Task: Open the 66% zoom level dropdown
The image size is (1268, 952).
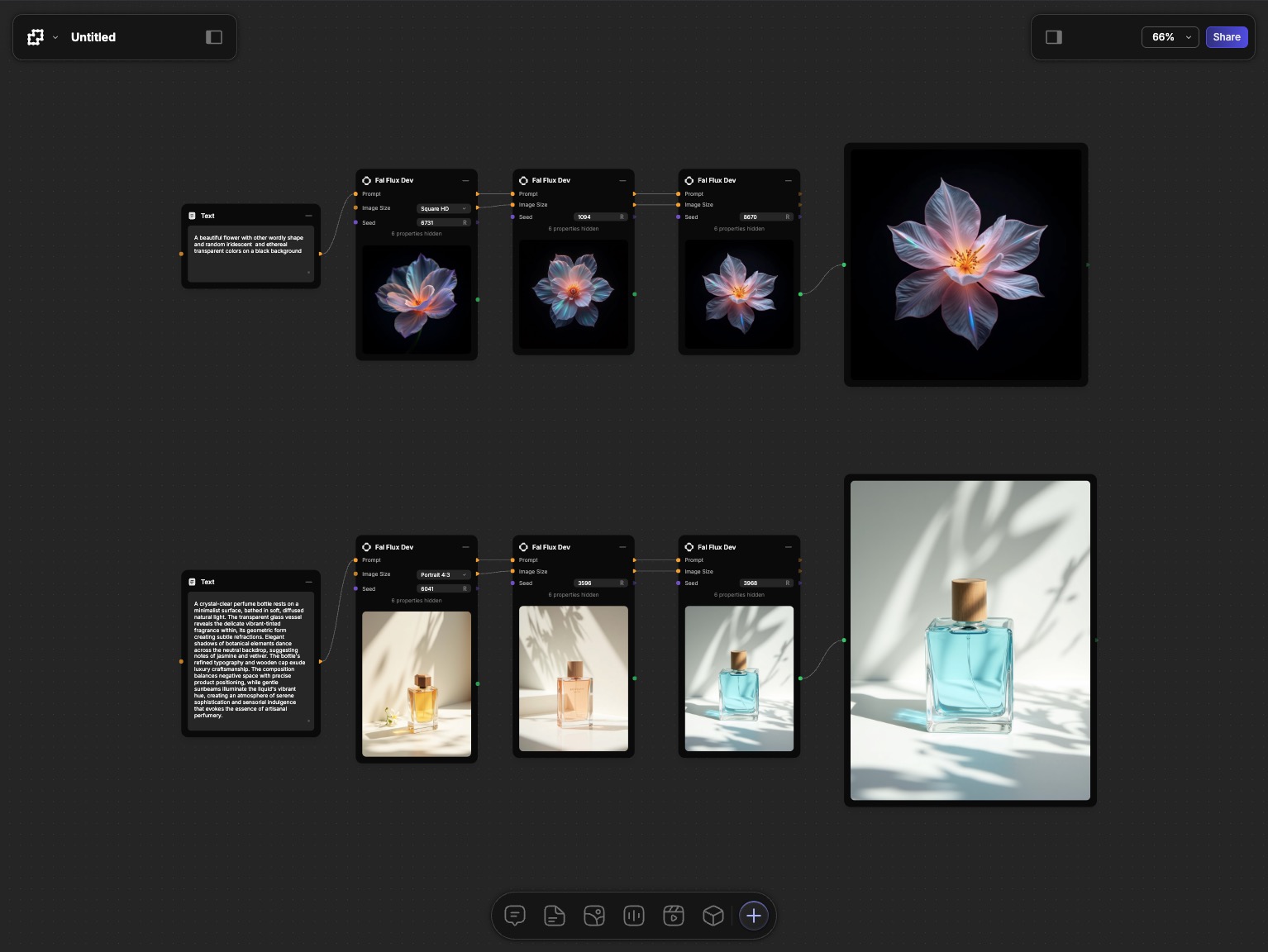Action: click(x=1170, y=37)
